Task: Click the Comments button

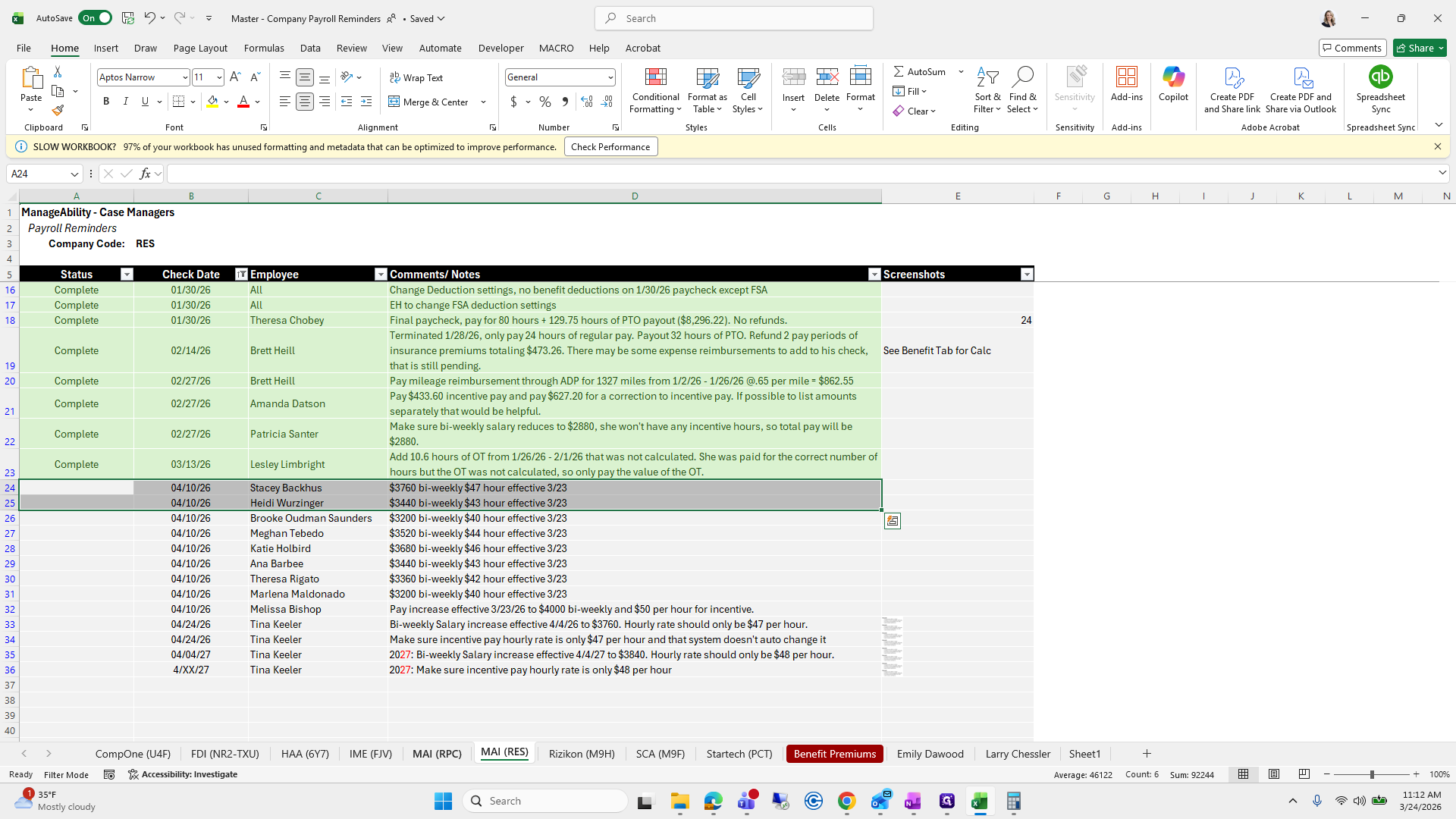Action: tap(1352, 48)
